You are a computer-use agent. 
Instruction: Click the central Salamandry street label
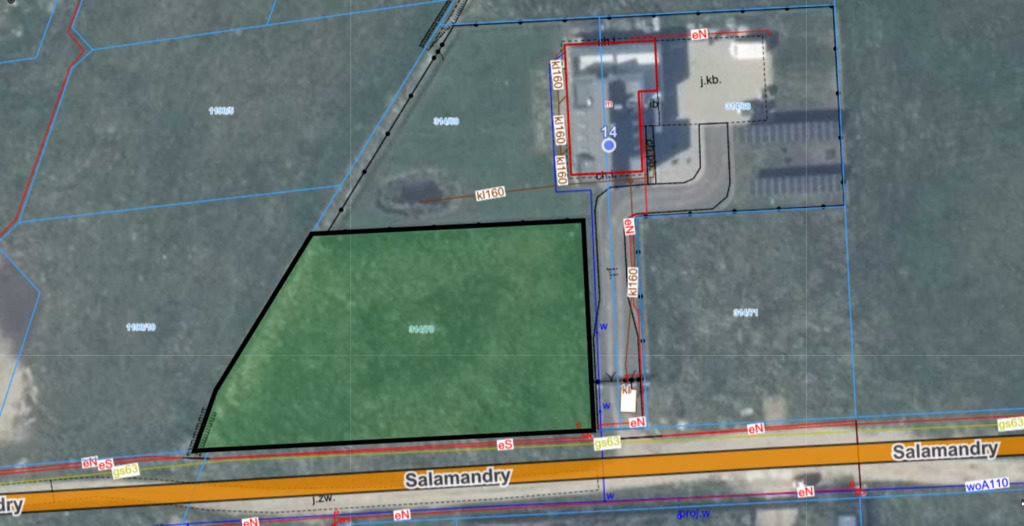458,479
